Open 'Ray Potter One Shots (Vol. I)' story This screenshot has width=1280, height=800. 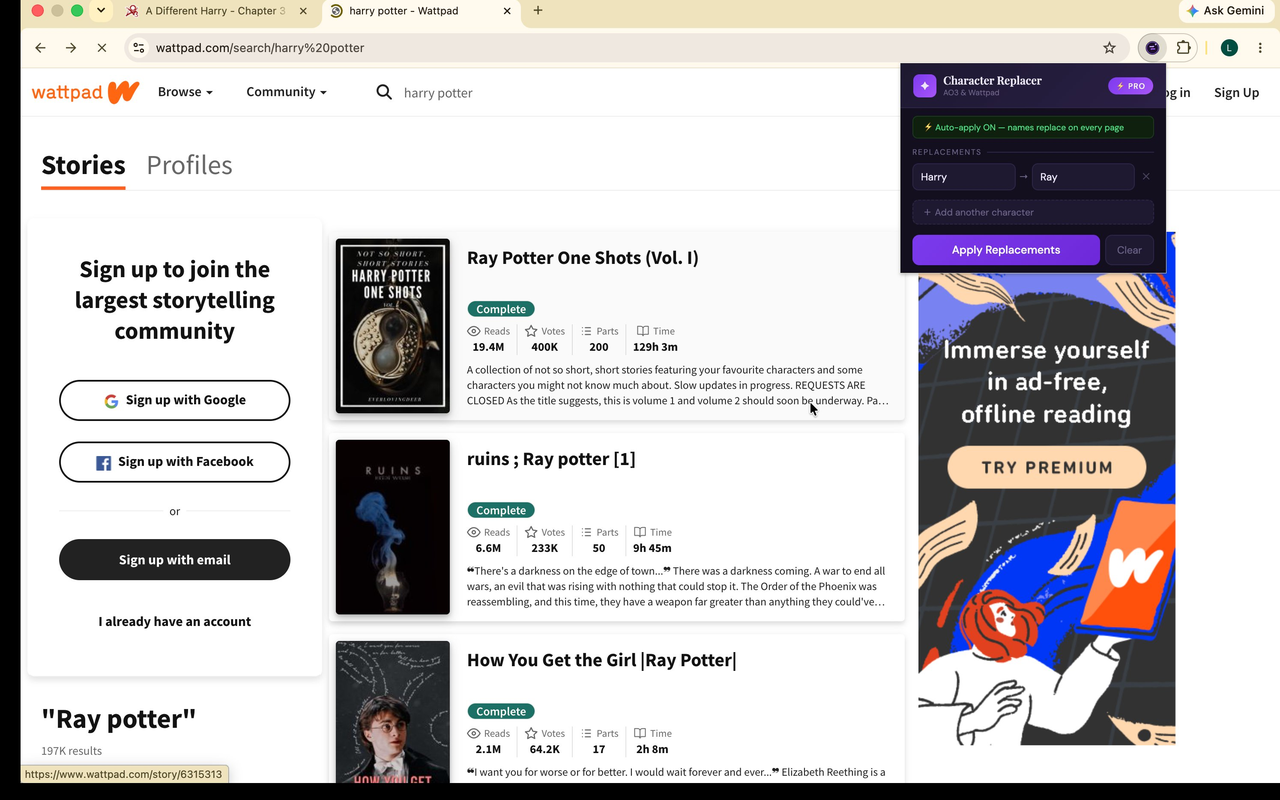pyautogui.click(x=583, y=258)
